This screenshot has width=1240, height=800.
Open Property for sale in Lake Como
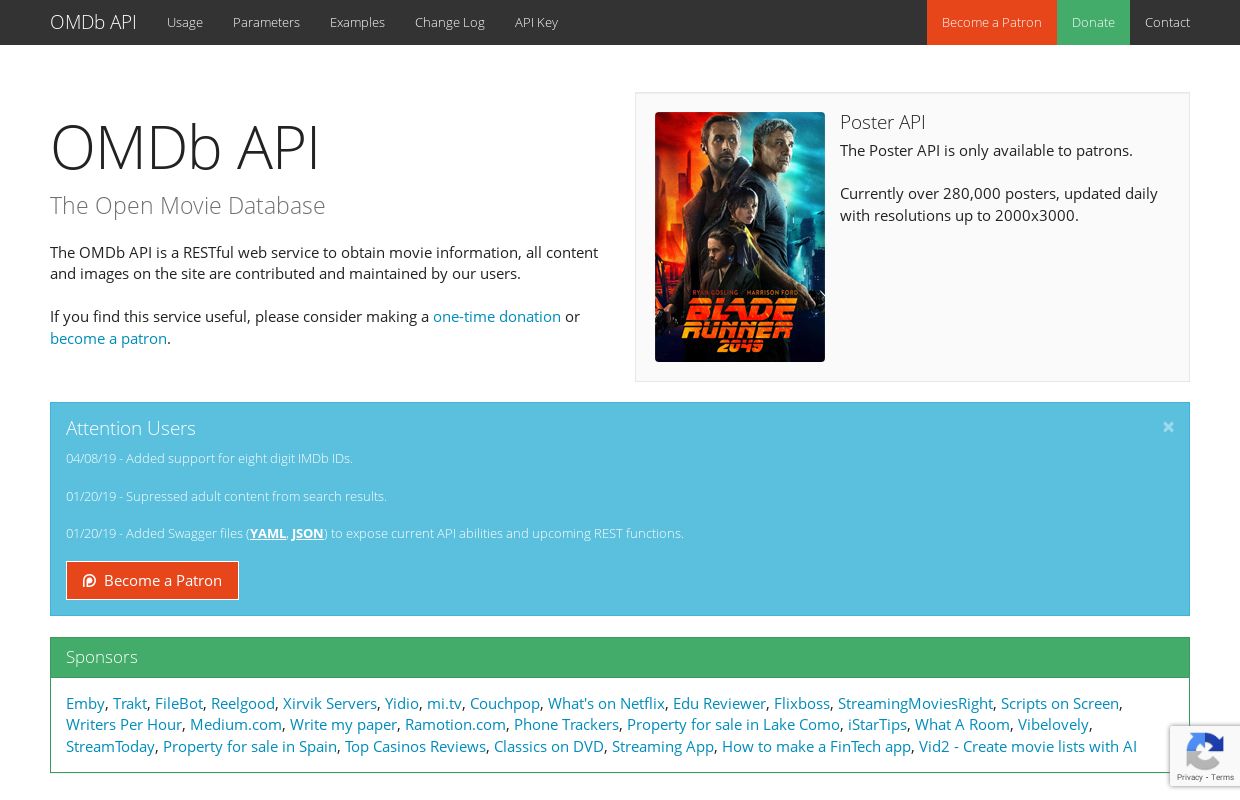click(733, 724)
